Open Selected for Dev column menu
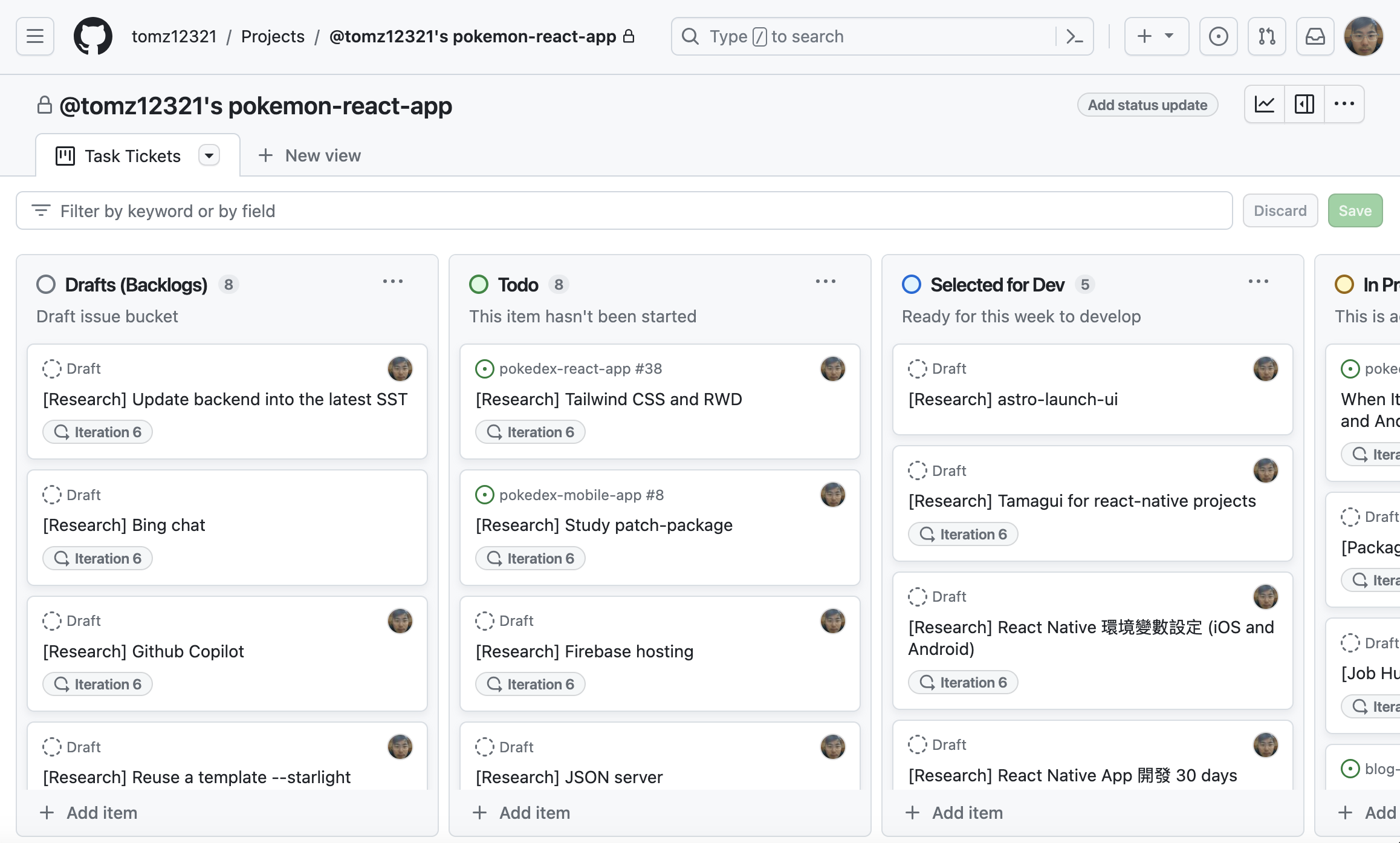The image size is (1400, 843). (x=1259, y=282)
